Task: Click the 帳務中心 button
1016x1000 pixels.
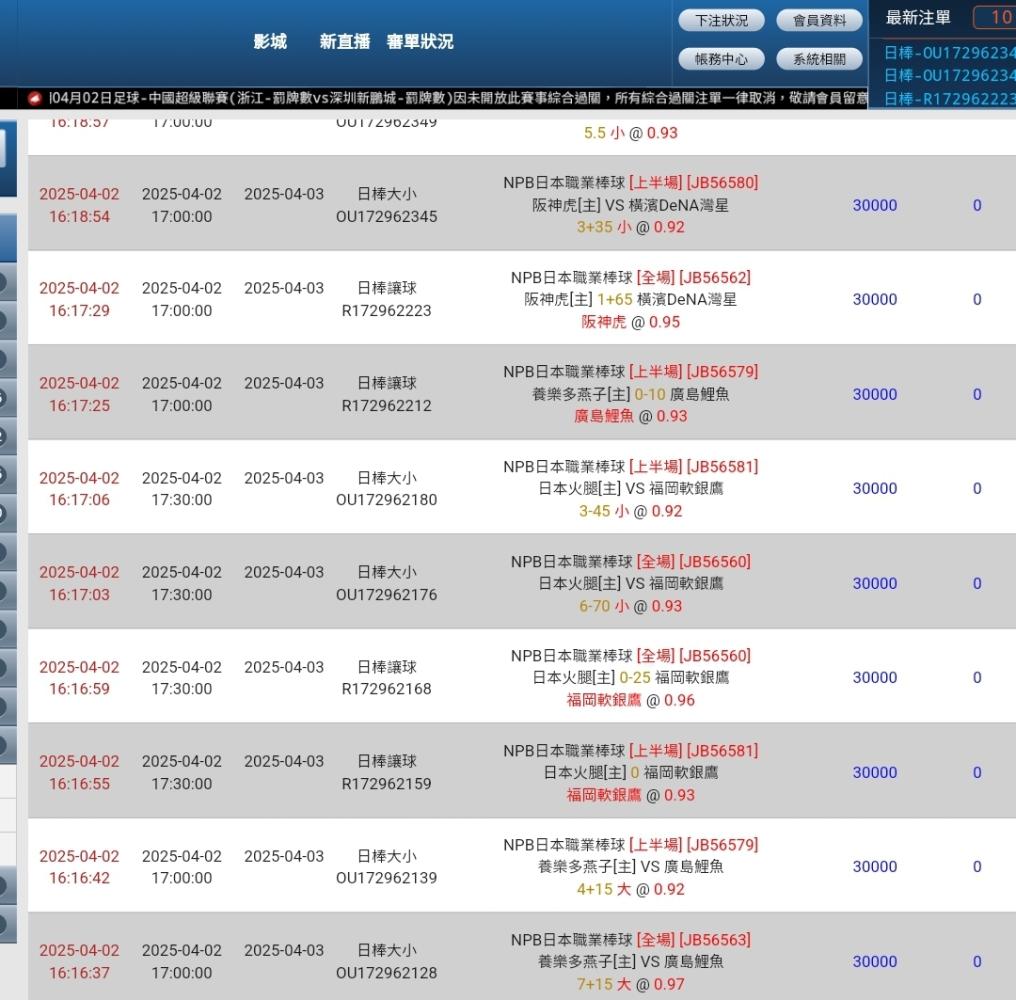Action: point(721,59)
